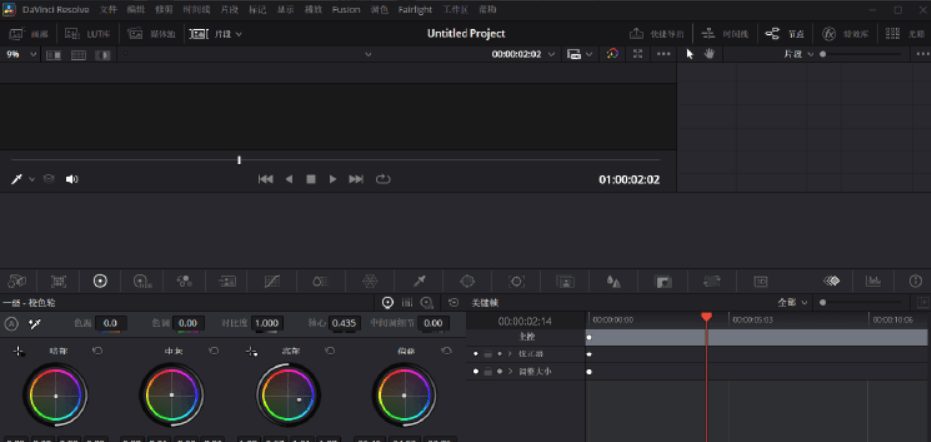Image resolution: width=931 pixels, height=442 pixels.
Task: Click the speaker mute icon in viewer
Action: pos(72,179)
